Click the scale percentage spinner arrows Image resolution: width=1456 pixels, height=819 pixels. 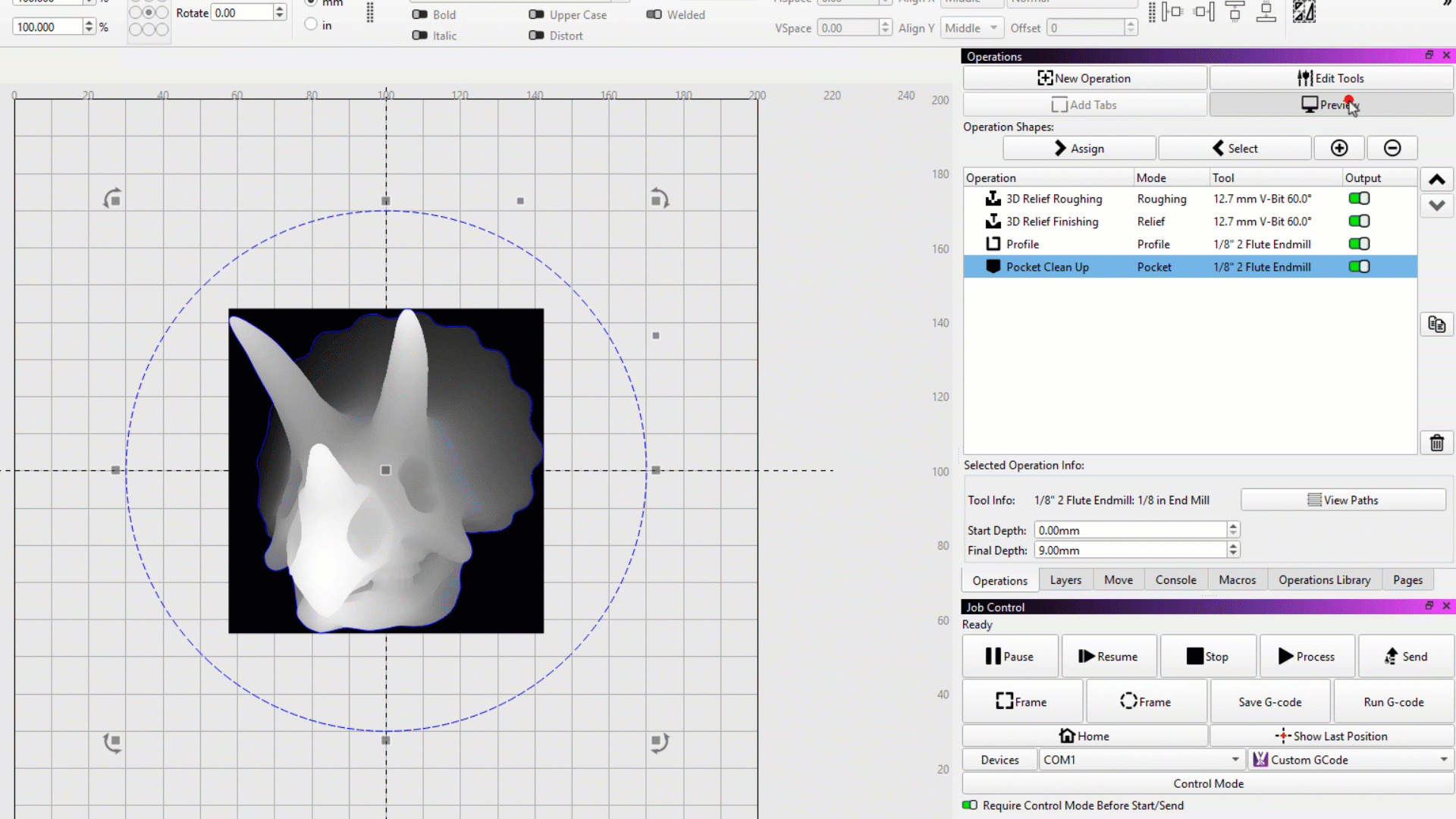[x=89, y=27]
